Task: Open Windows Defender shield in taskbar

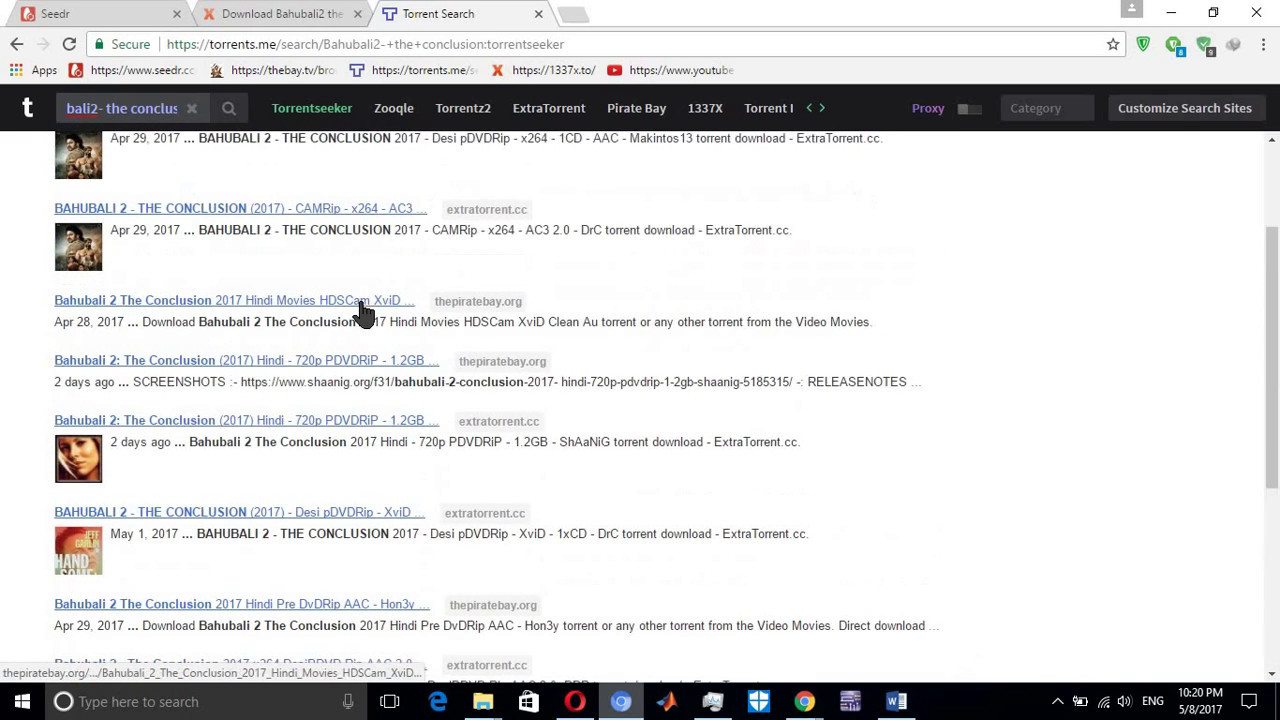Action: pos(758,702)
